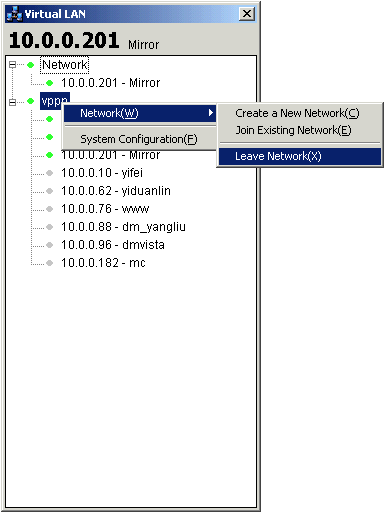Choose Leave Network(X)
The image size is (386, 513).
[x=300, y=156]
